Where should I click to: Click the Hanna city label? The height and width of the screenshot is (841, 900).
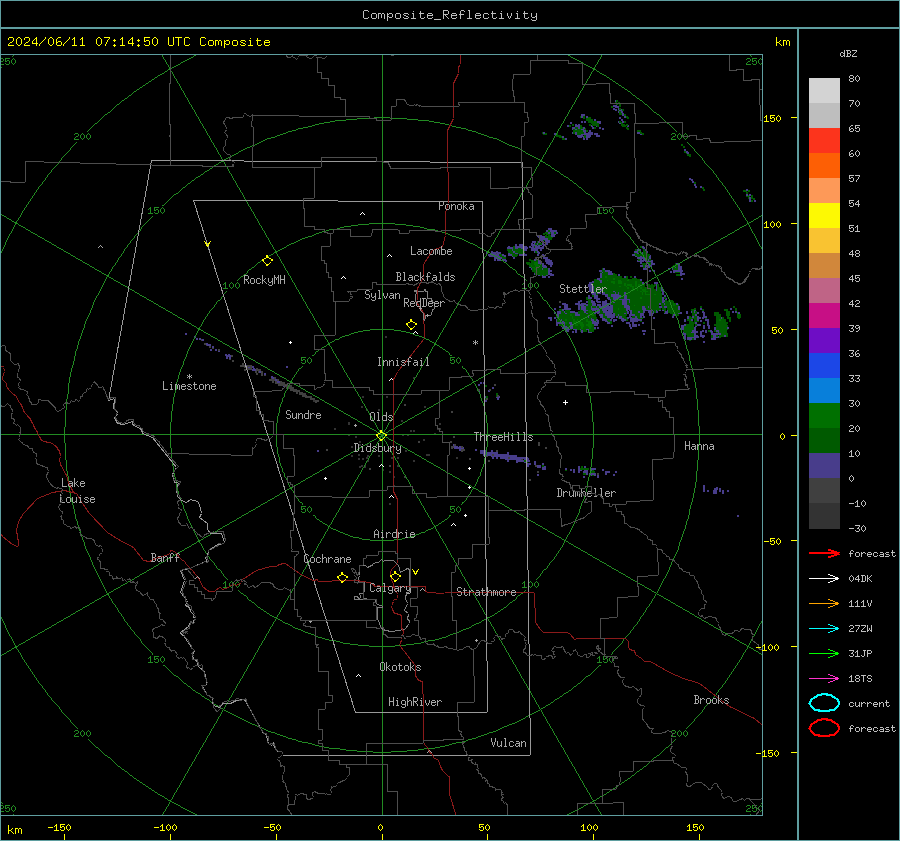point(699,446)
